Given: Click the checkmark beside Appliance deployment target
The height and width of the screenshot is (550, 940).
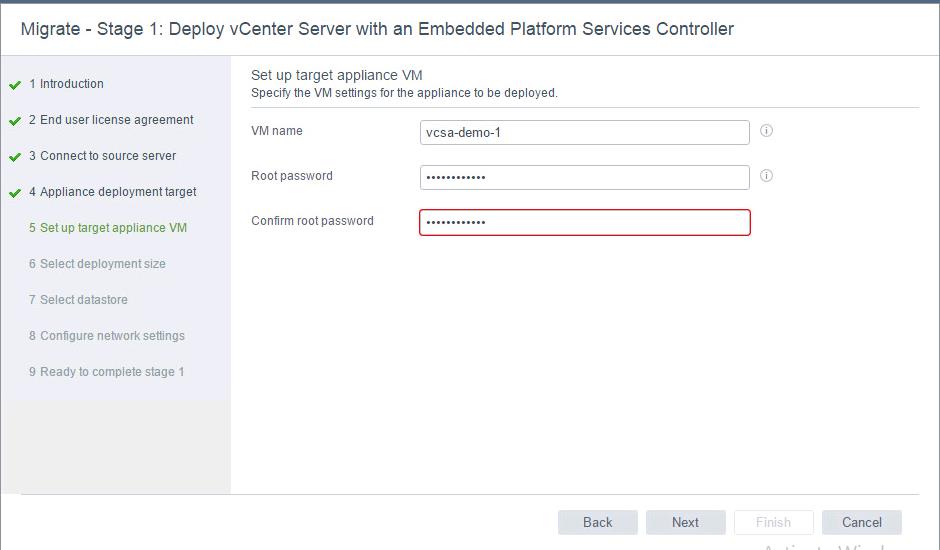Looking at the screenshot, I should click(15, 193).
